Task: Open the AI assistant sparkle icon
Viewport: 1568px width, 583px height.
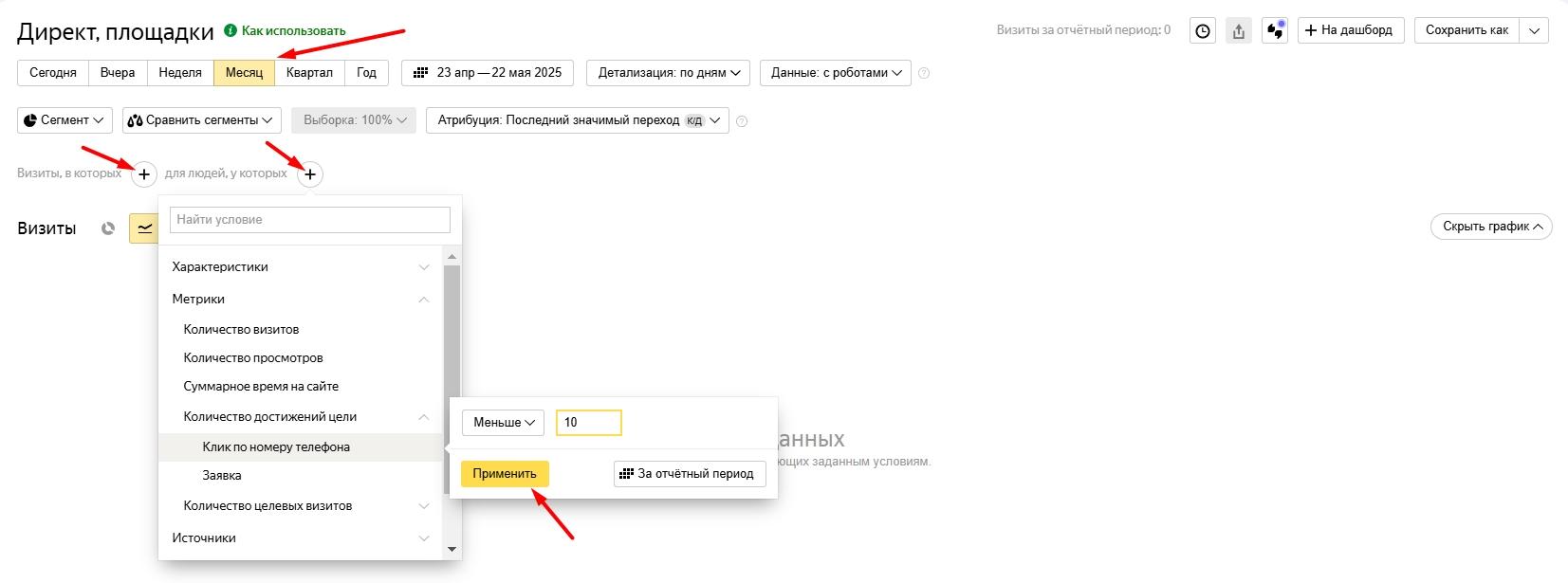Action: pos(1275,30)
